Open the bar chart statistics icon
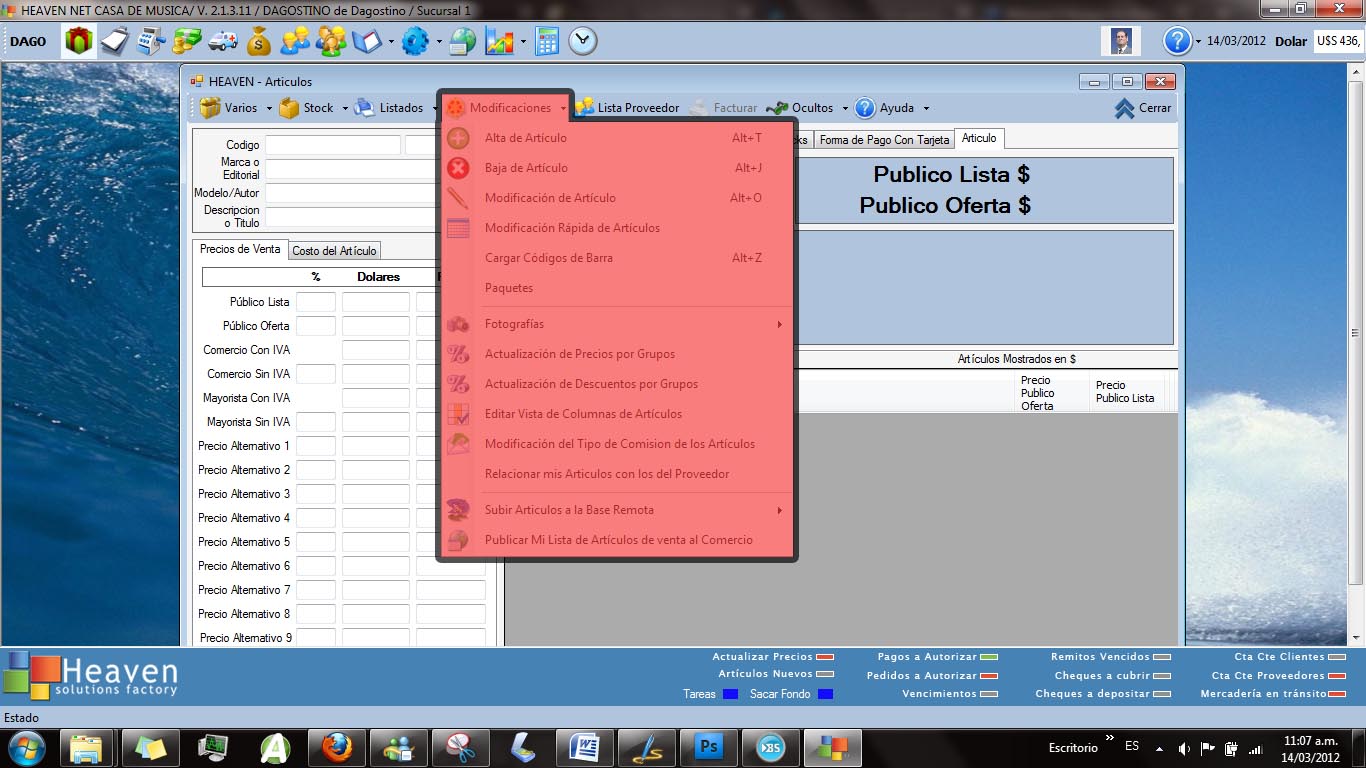This screenshot has height=768, width=1366. tap(499, 41)
